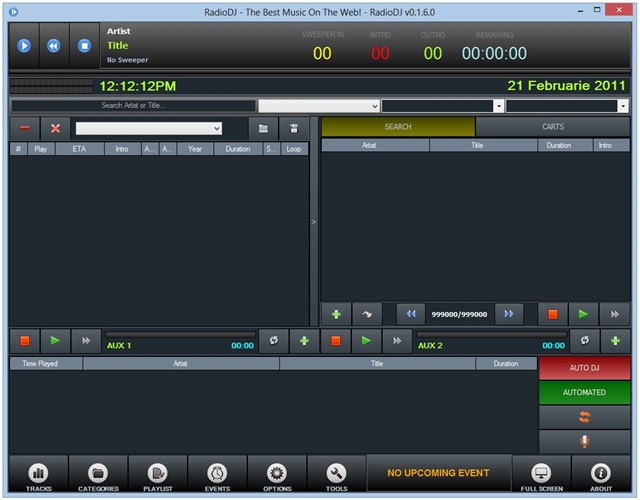Screen dimensions: 640x500
Task: Toggle the AUTOMATED mode button
Action: click(584, 393)
